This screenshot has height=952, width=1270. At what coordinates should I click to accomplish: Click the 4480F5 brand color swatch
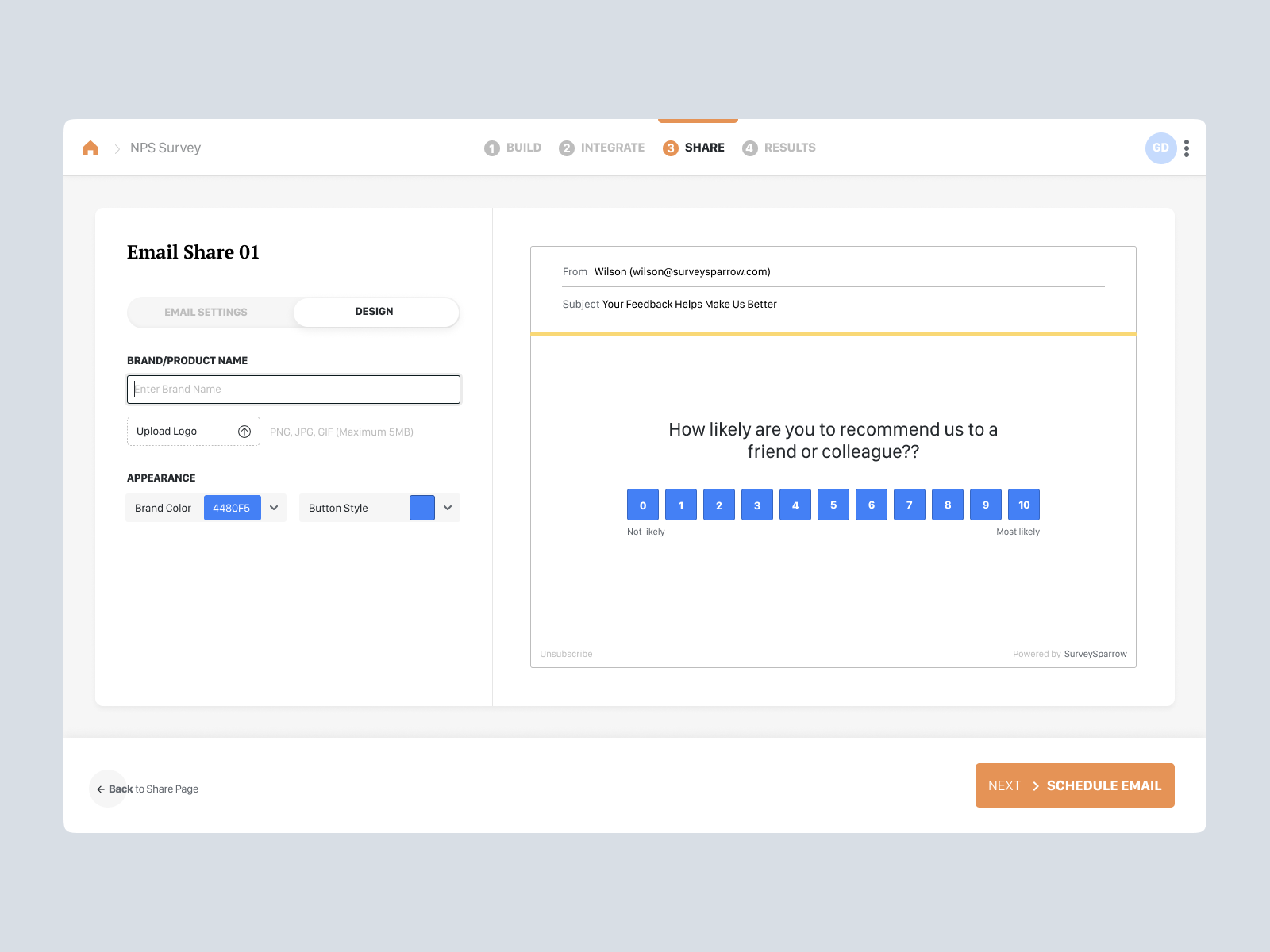click(233, 508)
